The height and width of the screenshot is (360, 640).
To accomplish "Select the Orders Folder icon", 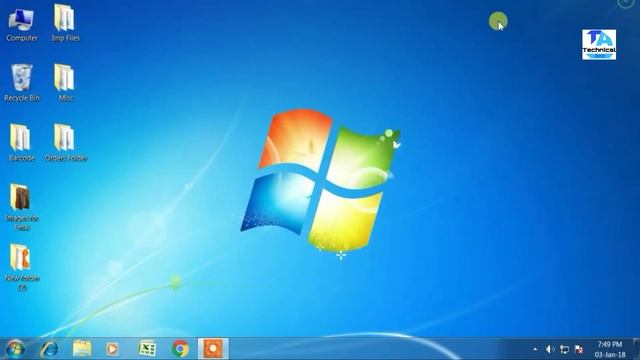I will click(x=65, y=143).
